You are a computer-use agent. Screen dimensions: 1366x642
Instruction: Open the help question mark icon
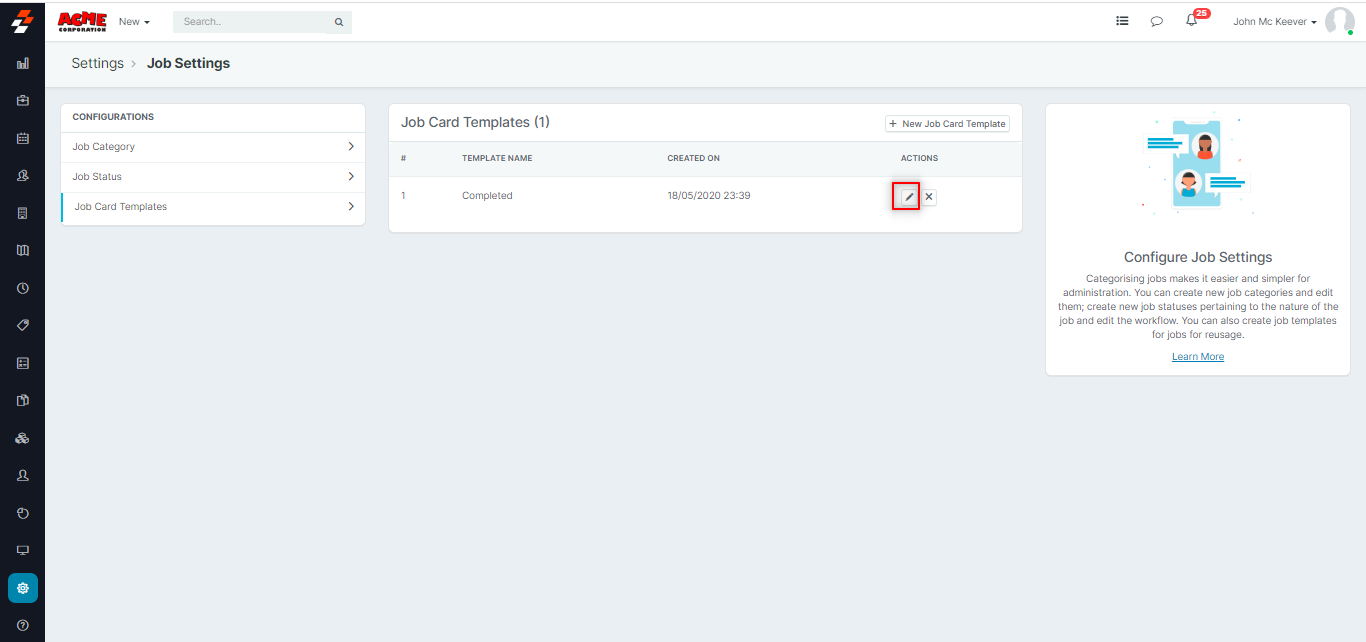(x=23, y=625)
